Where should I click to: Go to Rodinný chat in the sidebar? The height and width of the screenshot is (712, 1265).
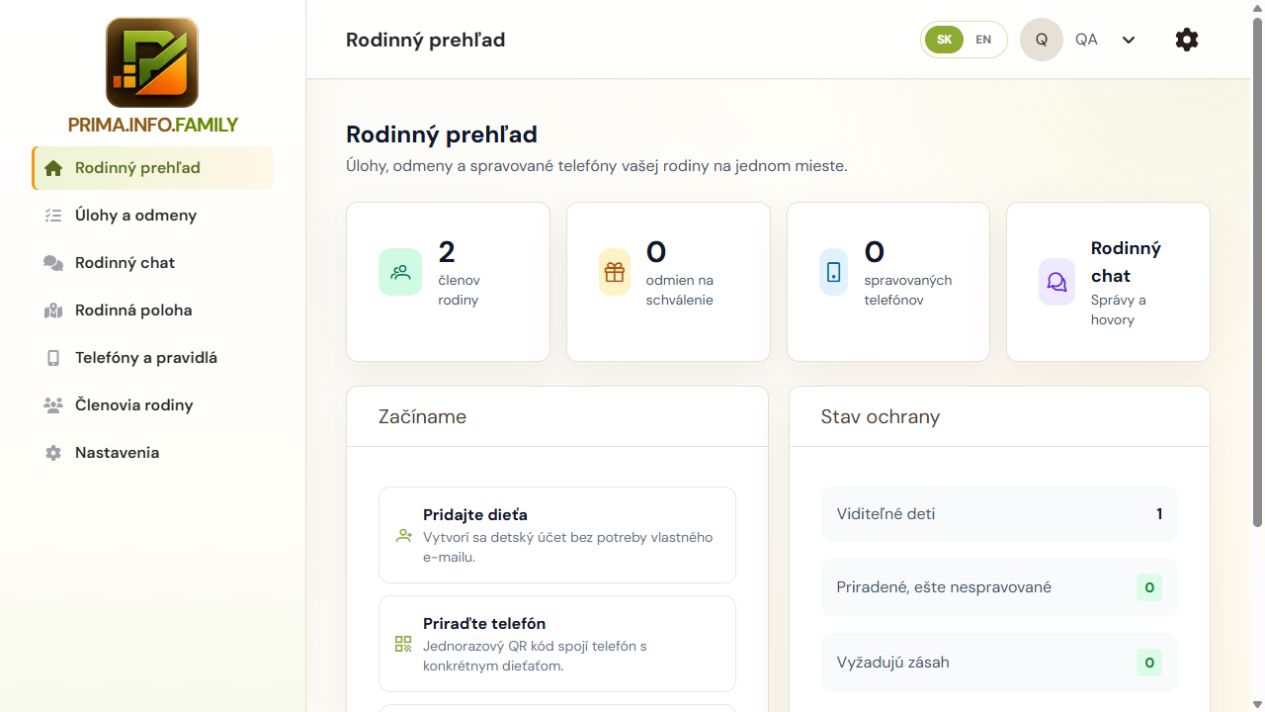point(153,263)
